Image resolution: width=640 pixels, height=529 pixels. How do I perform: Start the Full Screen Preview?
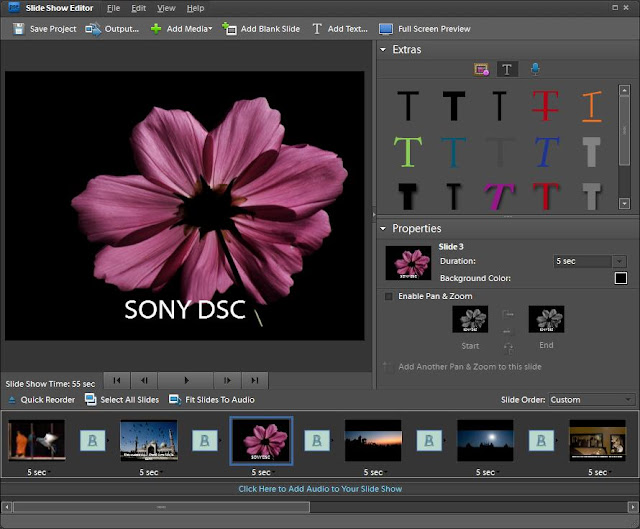424,29
